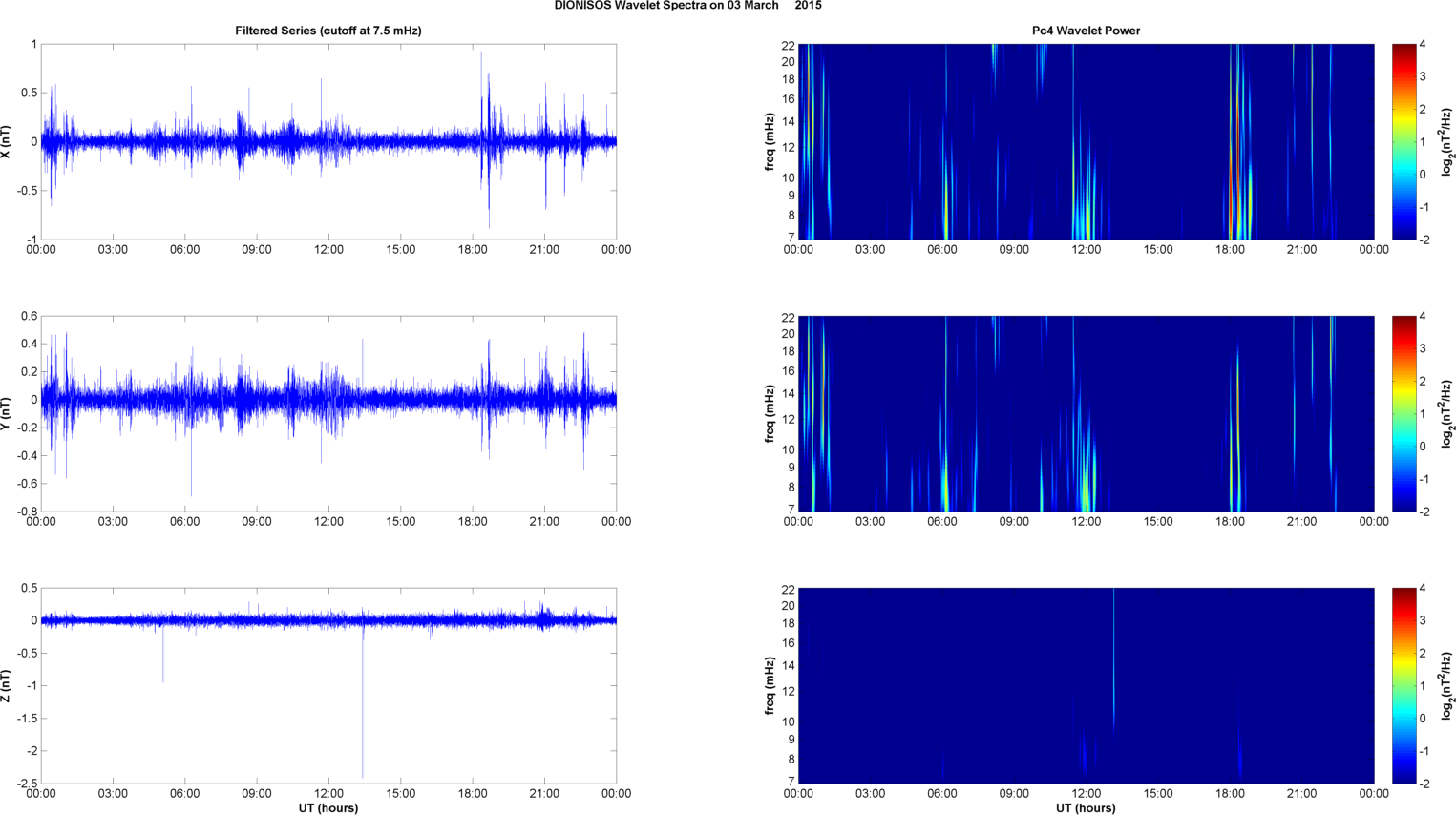Click the thin vertical line near 13:00 in Z spectrogram
Viewport: 1456px width, 815px height.
[x=1113, y=658]
